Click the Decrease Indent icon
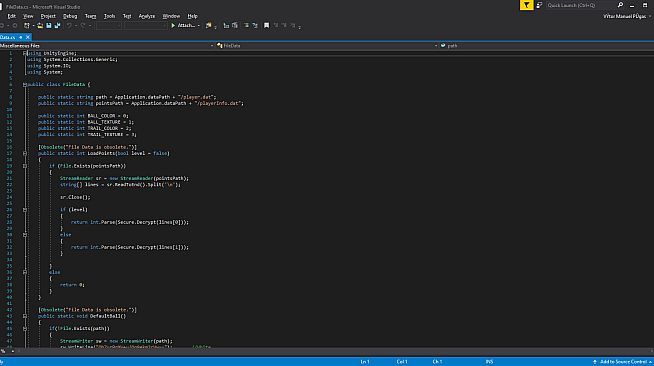654x366 pixels. coord(246,25)
